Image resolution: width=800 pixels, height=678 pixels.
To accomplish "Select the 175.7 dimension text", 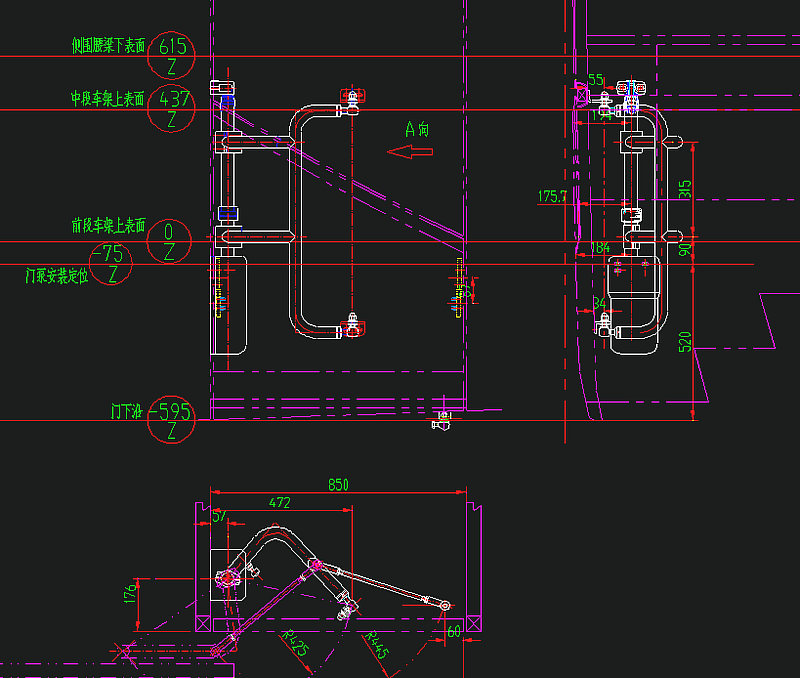I will point(552,196).
